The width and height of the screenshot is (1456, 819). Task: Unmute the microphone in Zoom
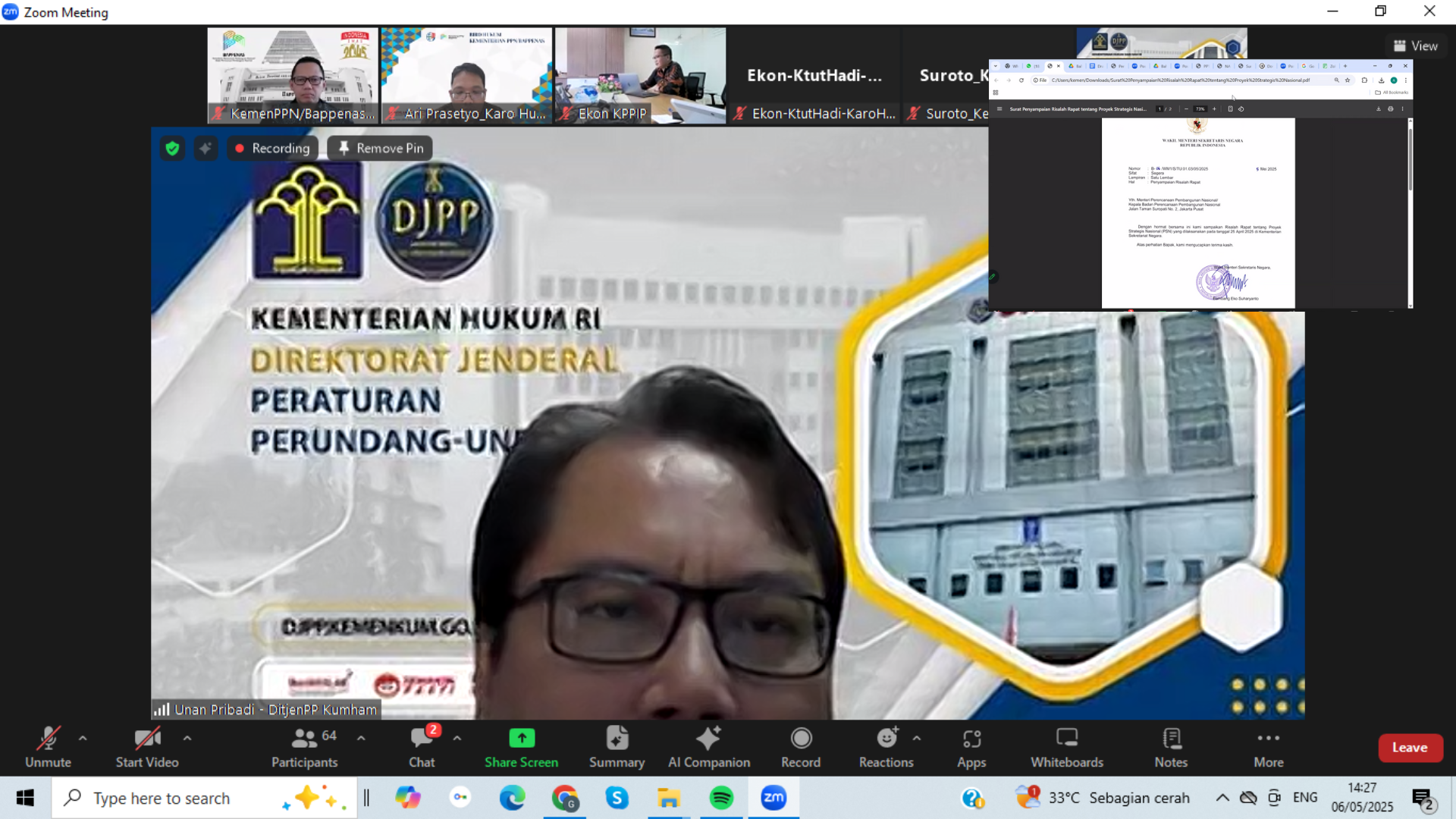point(48,747)
